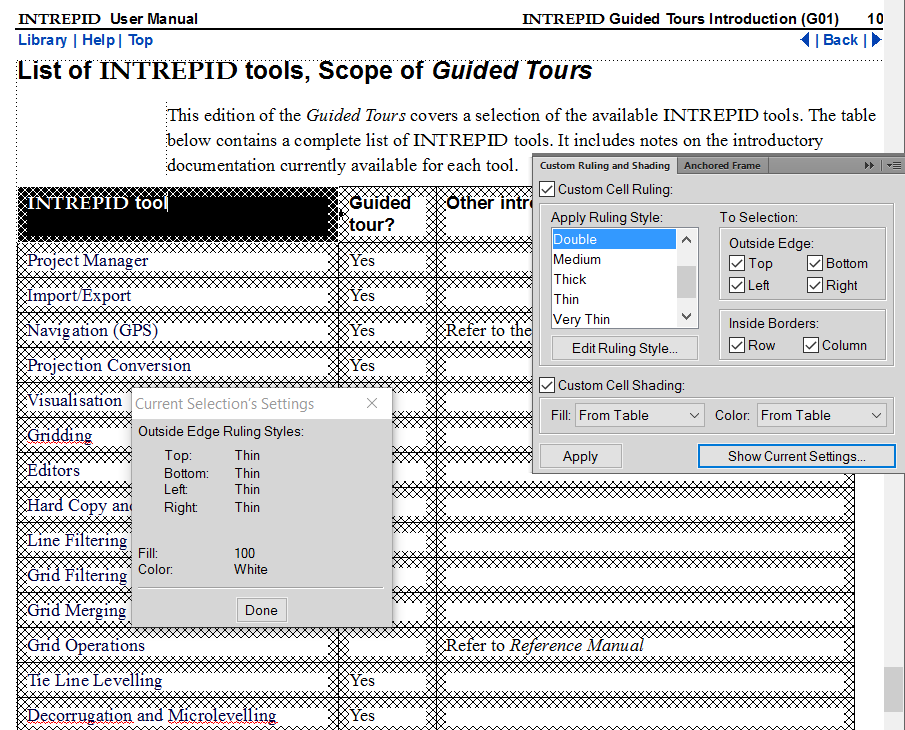Click the Import/Export table cell
Screen dimensions: 905x730
[x=178, y=295]
